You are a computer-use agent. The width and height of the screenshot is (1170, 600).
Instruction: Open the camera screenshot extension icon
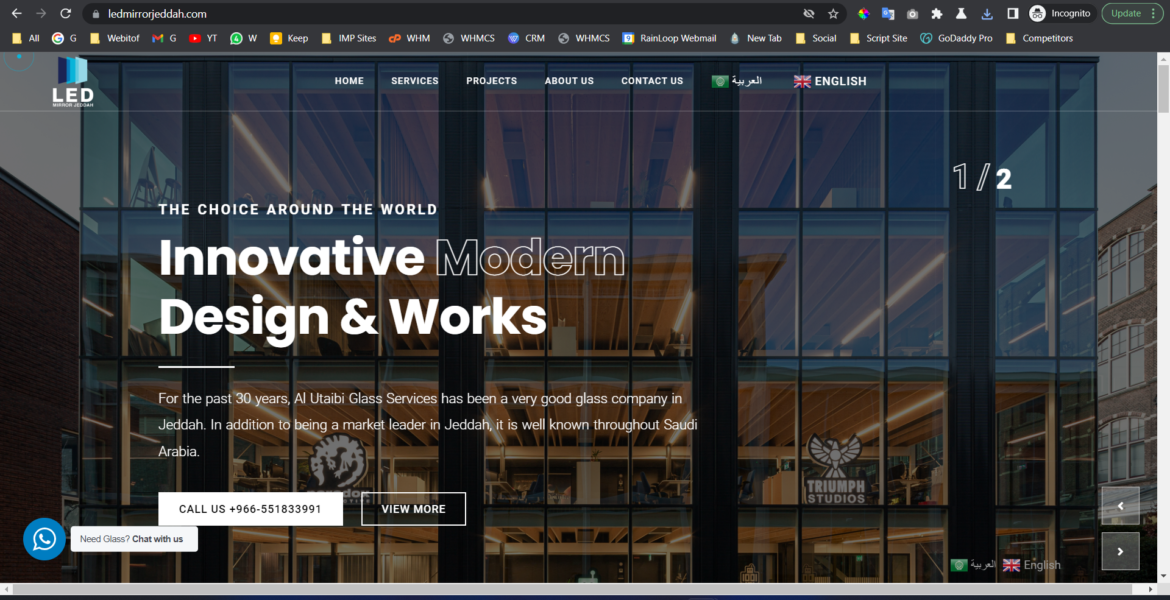click(912, 14)
